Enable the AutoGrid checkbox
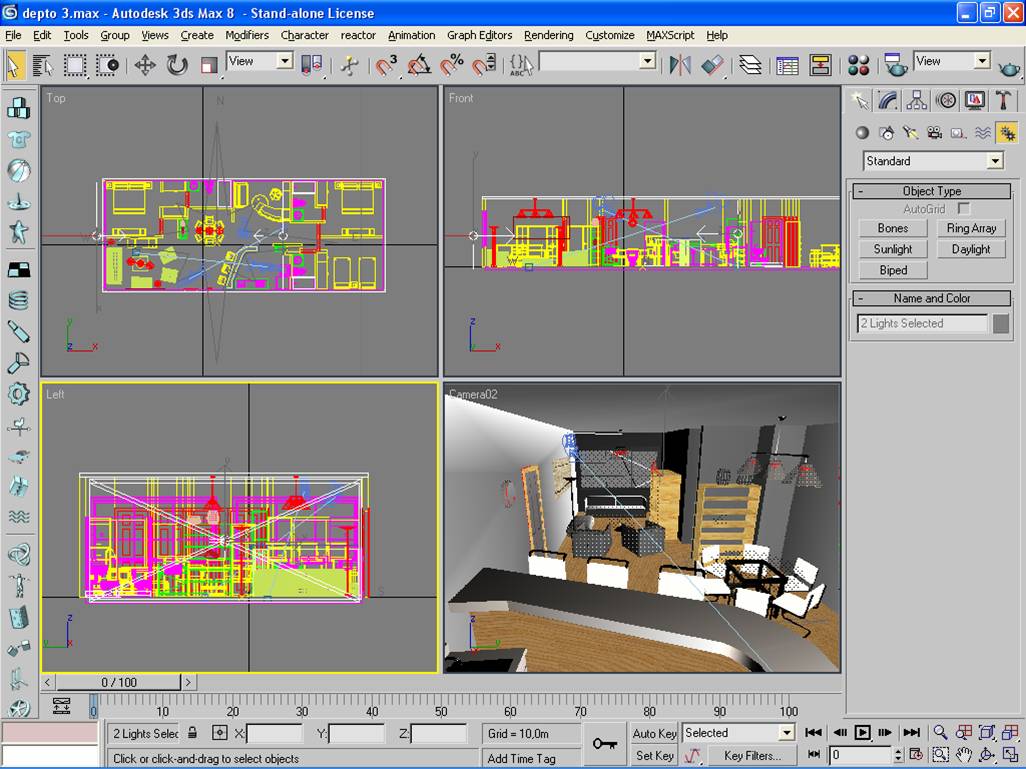The height and width of the screenshot is (769, 1026). pos(964,208)
